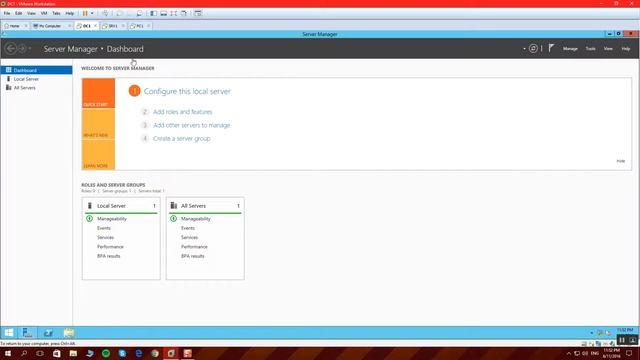Open the Local Server tile header
The image size is (640, 360).
121,206
